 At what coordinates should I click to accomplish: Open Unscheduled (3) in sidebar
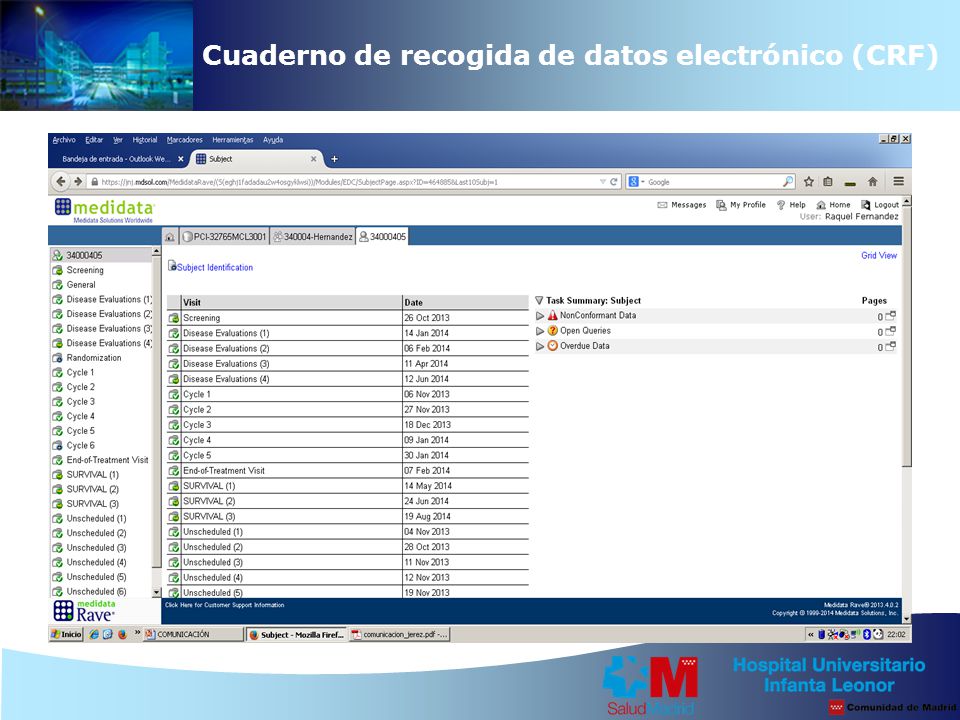(x=96, y=549)
